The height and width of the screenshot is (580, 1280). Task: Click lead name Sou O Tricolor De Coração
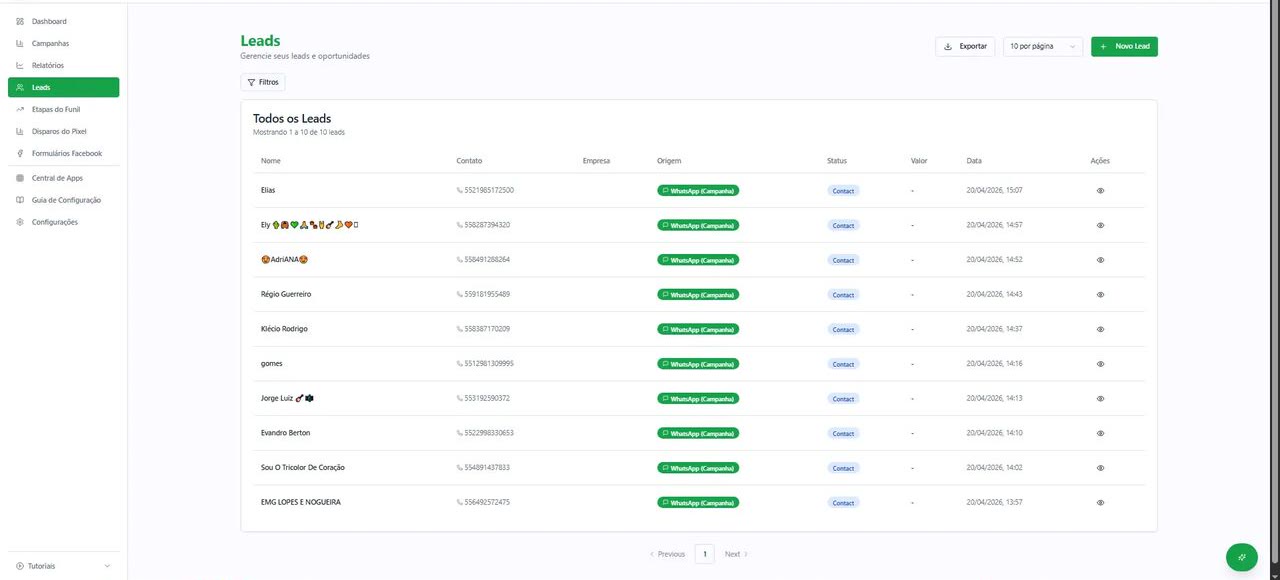(x=303, y=467)
